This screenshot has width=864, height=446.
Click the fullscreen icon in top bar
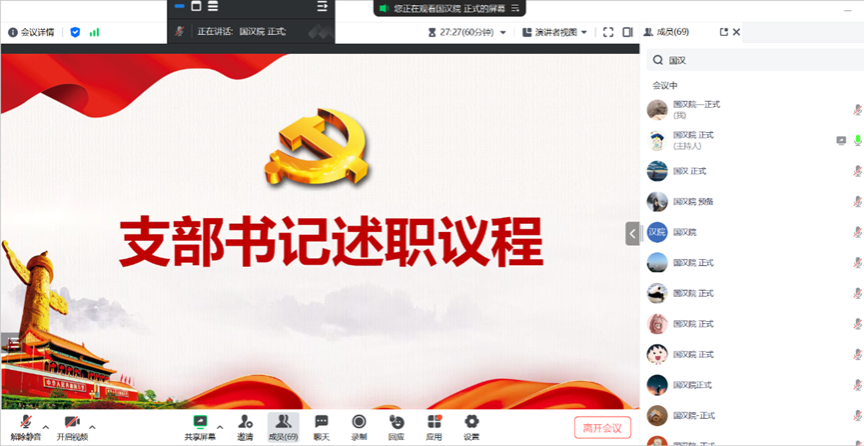pos(608,32)
